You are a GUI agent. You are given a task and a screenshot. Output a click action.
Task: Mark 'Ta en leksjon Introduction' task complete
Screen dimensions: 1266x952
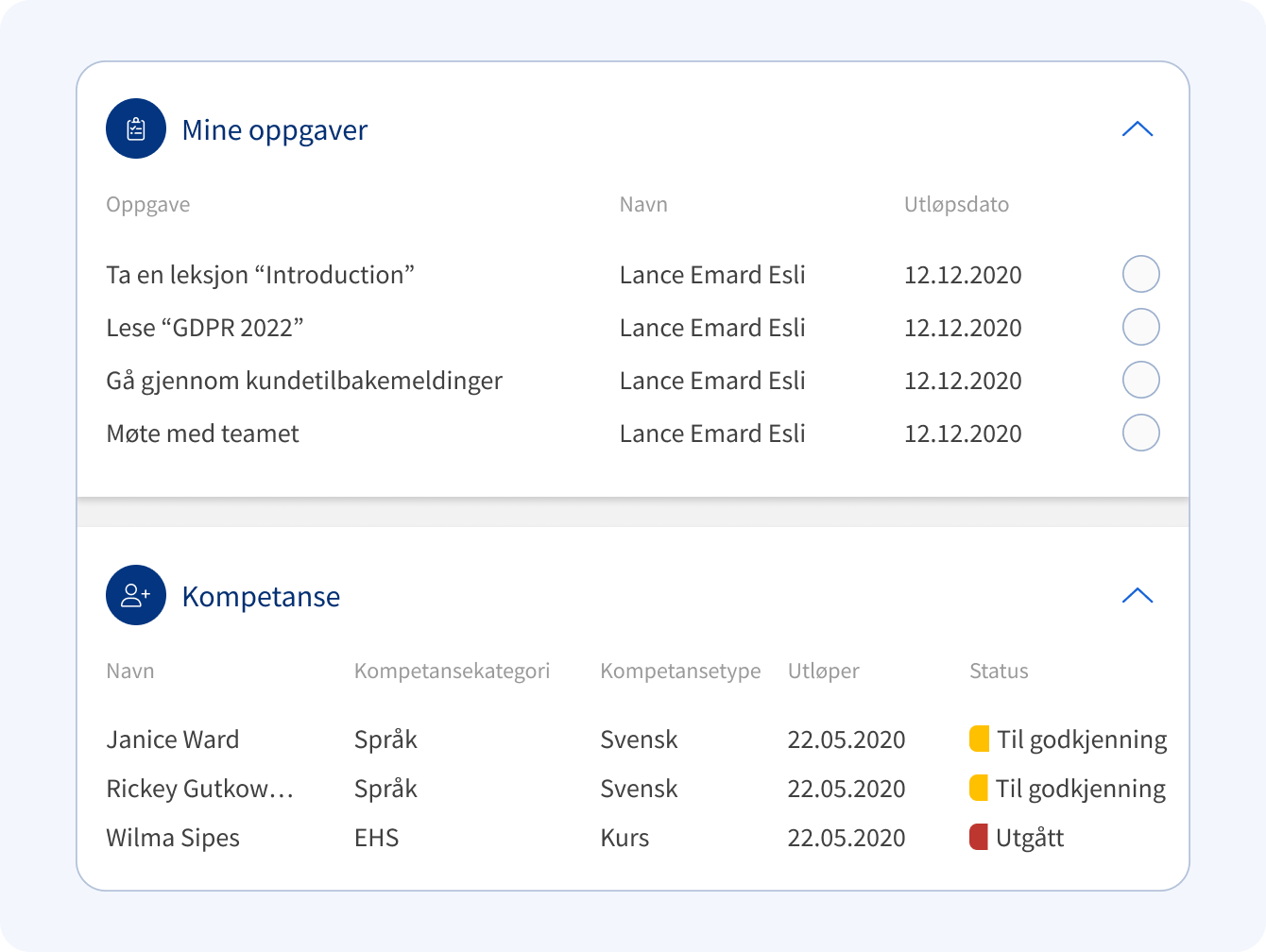click(1141, 274)
